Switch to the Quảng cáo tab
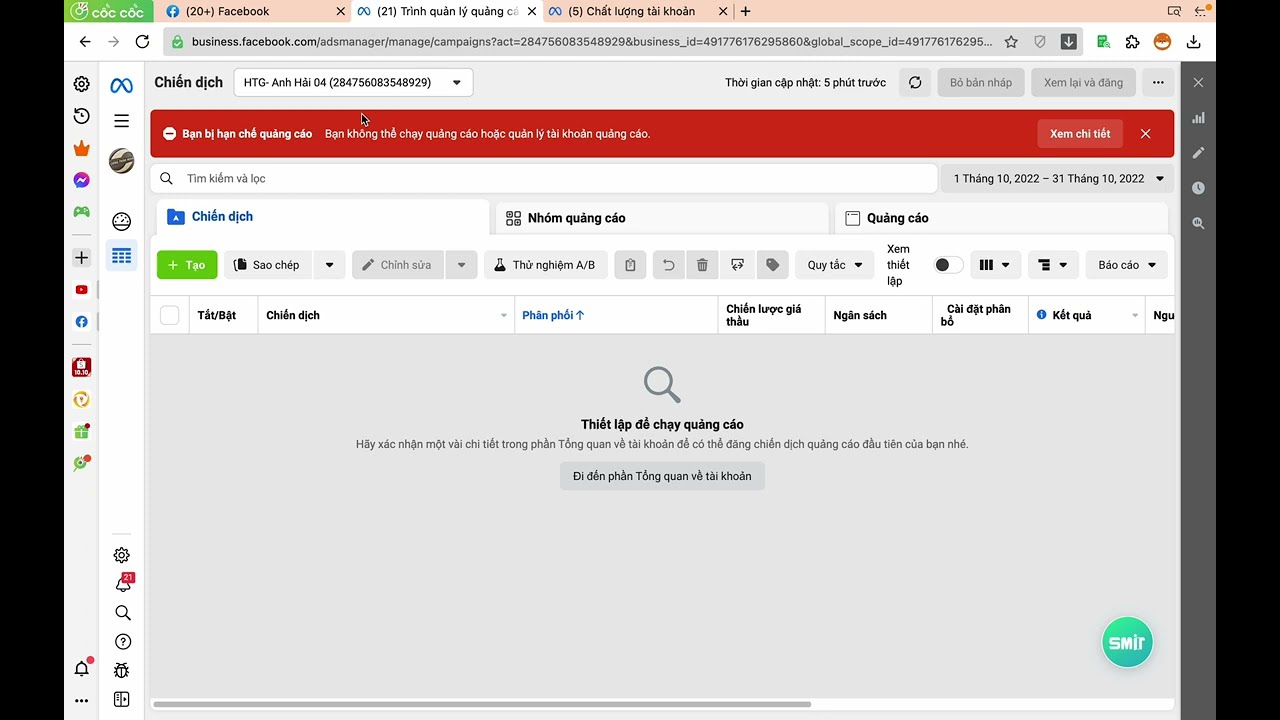Image resolution: width=1280 pixels, height=720 pixels. point(1001,218)
